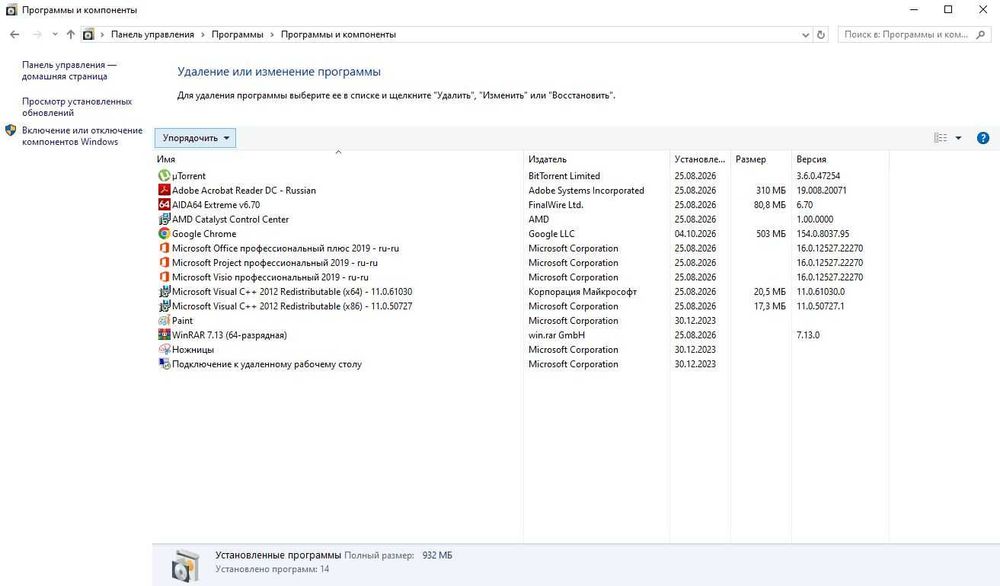Click Chrome install date 04.10.2026
Image resolution: width=1000 pixels, height=586 pixels.
(695, 234)
